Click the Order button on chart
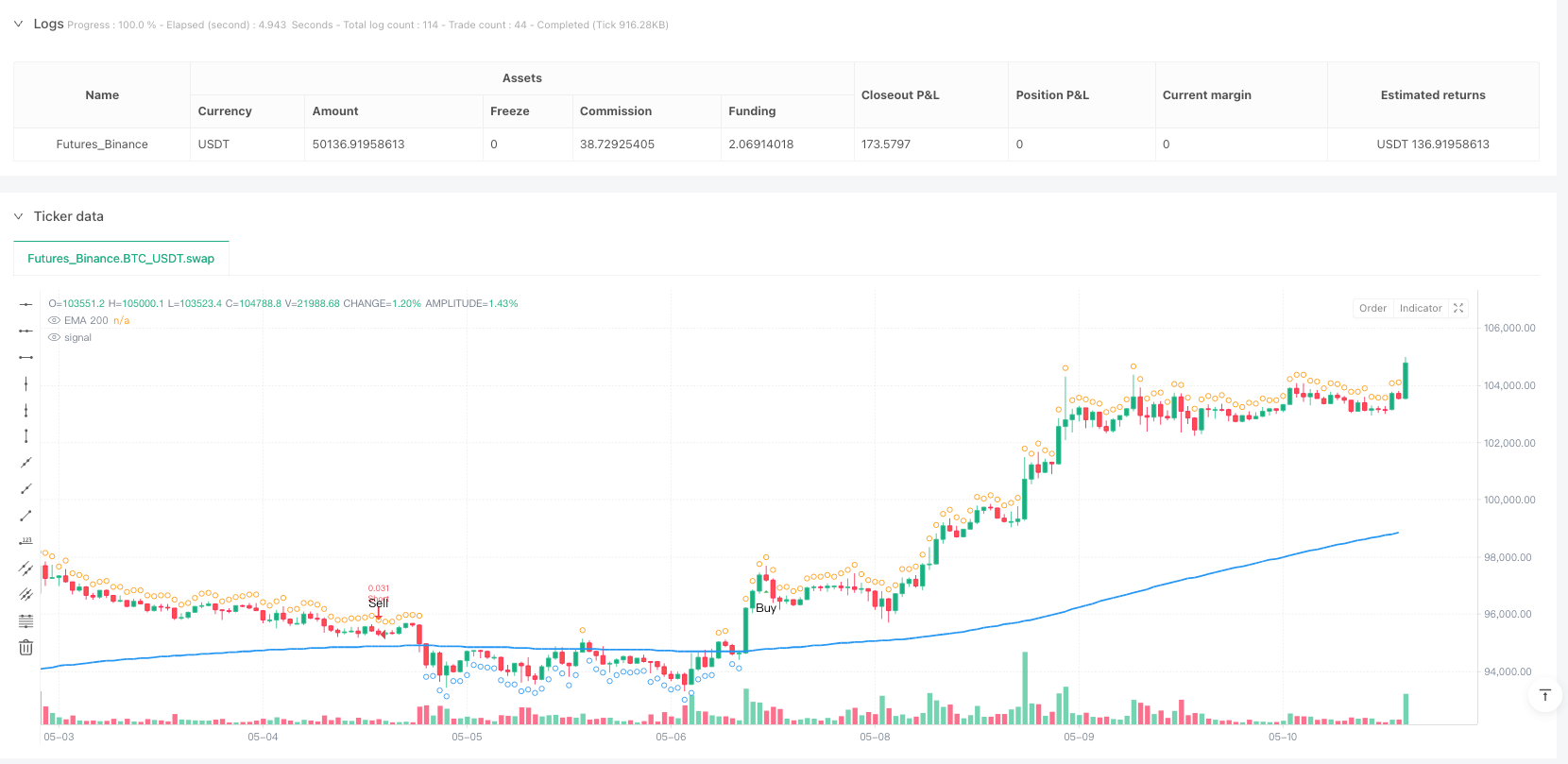Image resolution: width=1568 pixels, height=764 pixels. [x=1372, y=308]
